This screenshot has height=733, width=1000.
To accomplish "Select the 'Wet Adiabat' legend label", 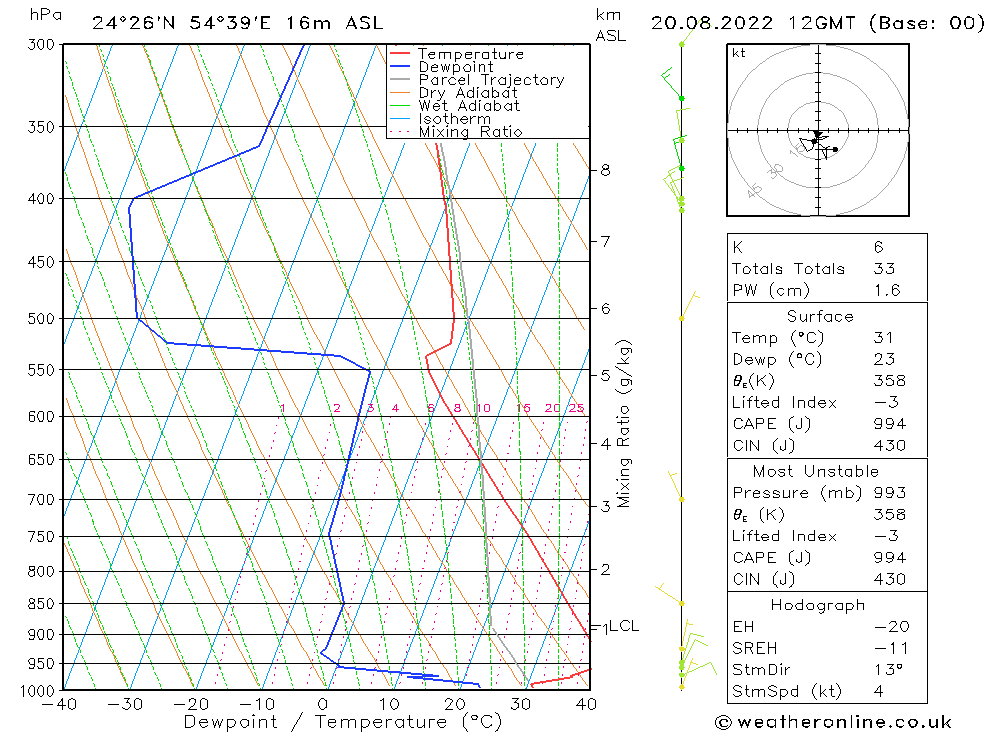I will point(469,106).
